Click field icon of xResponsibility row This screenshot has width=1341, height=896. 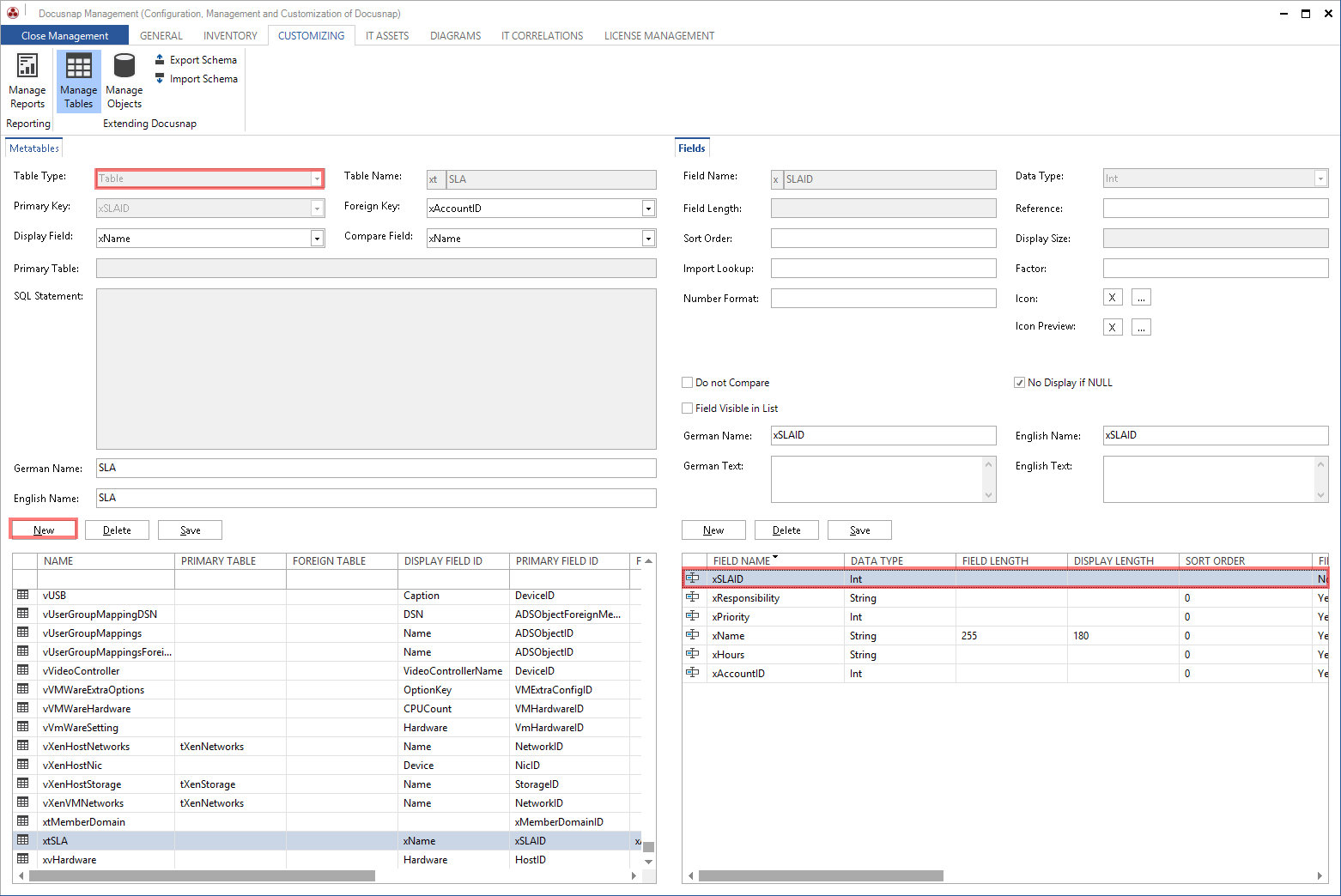pos(693,597)
